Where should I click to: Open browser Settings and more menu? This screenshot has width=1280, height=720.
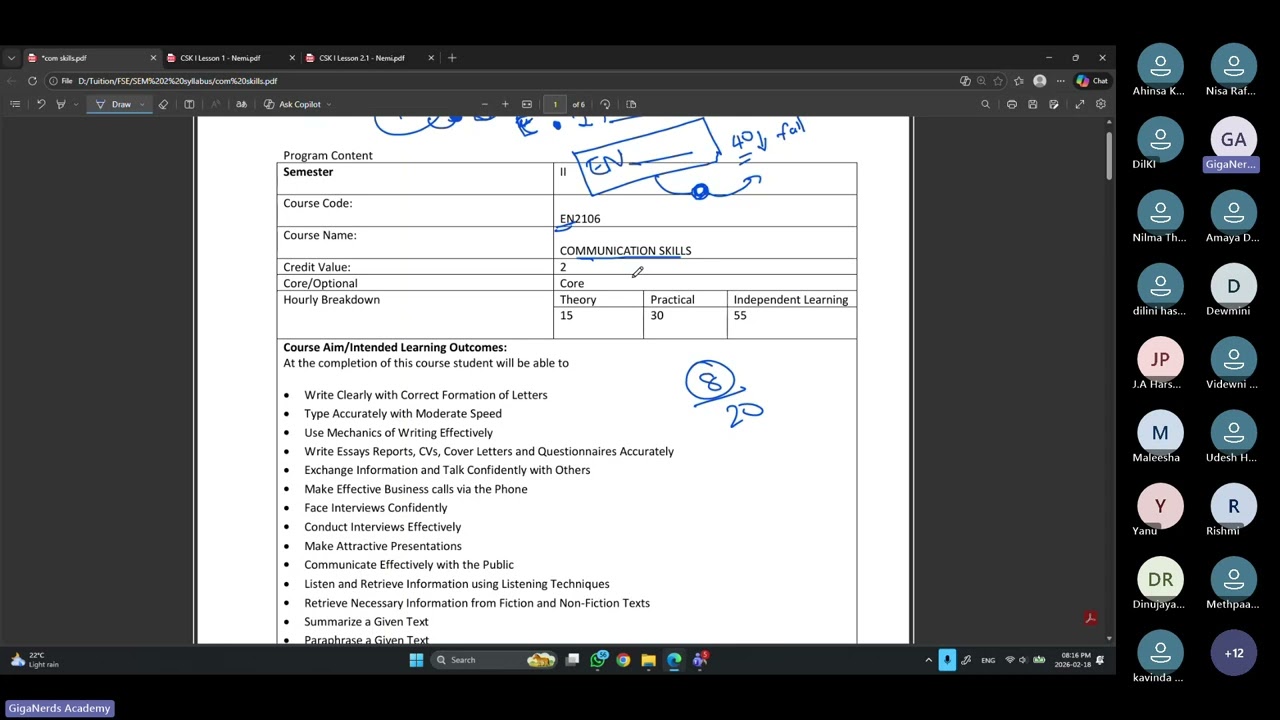click(x=1060, y=81)
